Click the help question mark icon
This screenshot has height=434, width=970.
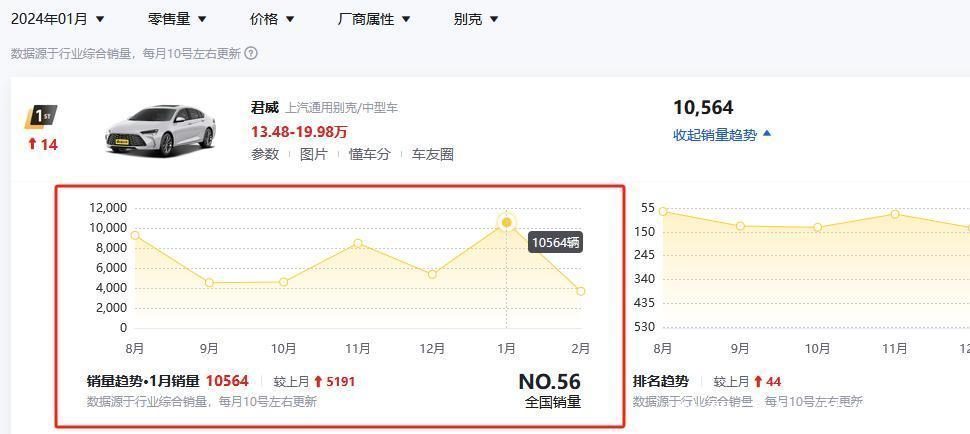tap(251, 53)
